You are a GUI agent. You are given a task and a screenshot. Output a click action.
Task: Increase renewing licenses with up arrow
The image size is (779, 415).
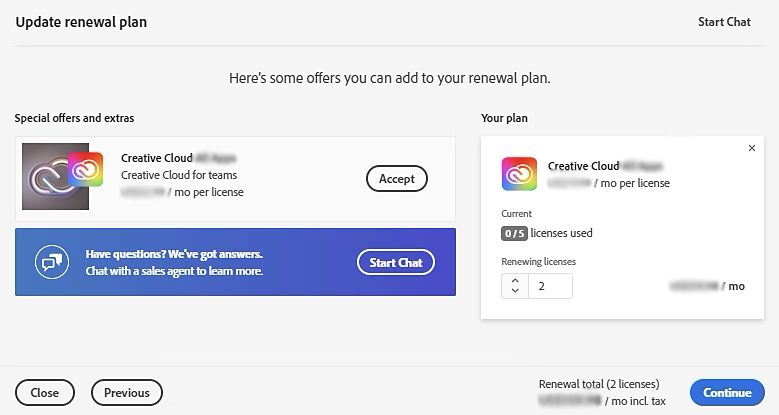tap(515, 281)
